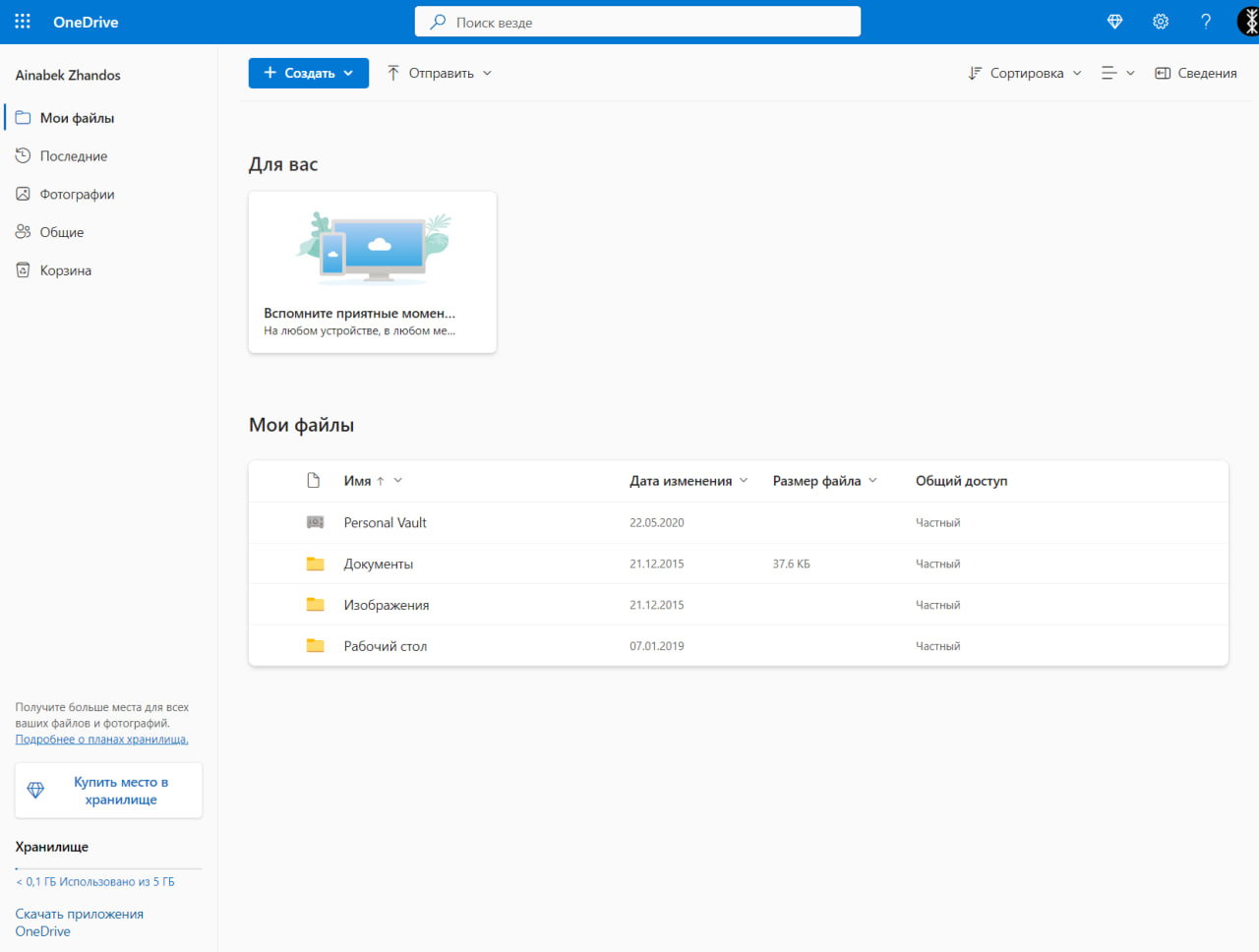
Task: Click Купить место в хранилище button
Action: [108, 790]
